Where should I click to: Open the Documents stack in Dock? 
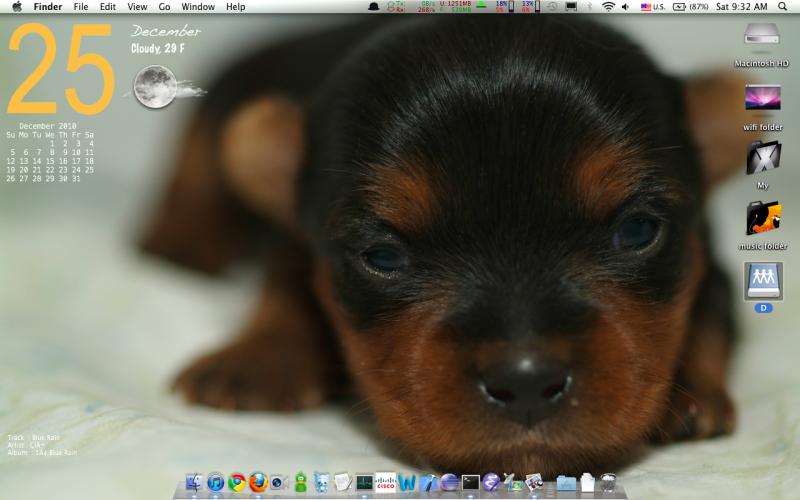point(588,483)
